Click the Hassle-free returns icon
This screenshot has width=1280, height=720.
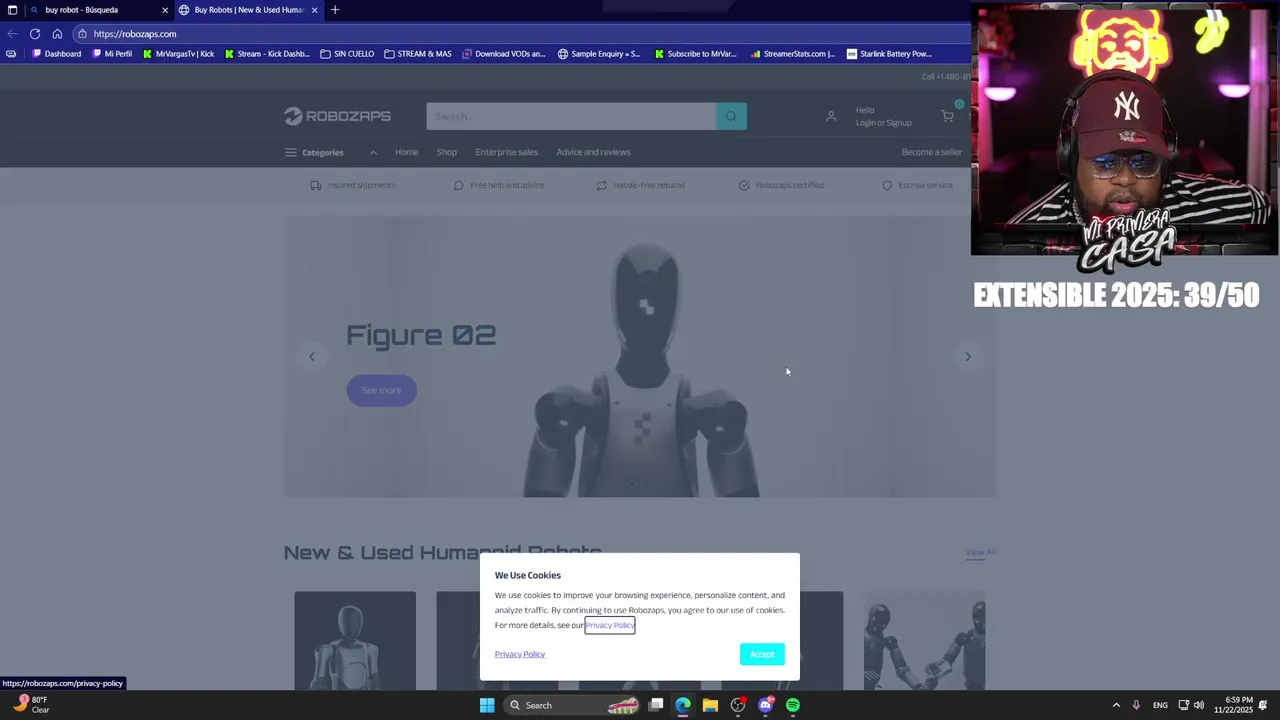(602, 185)
